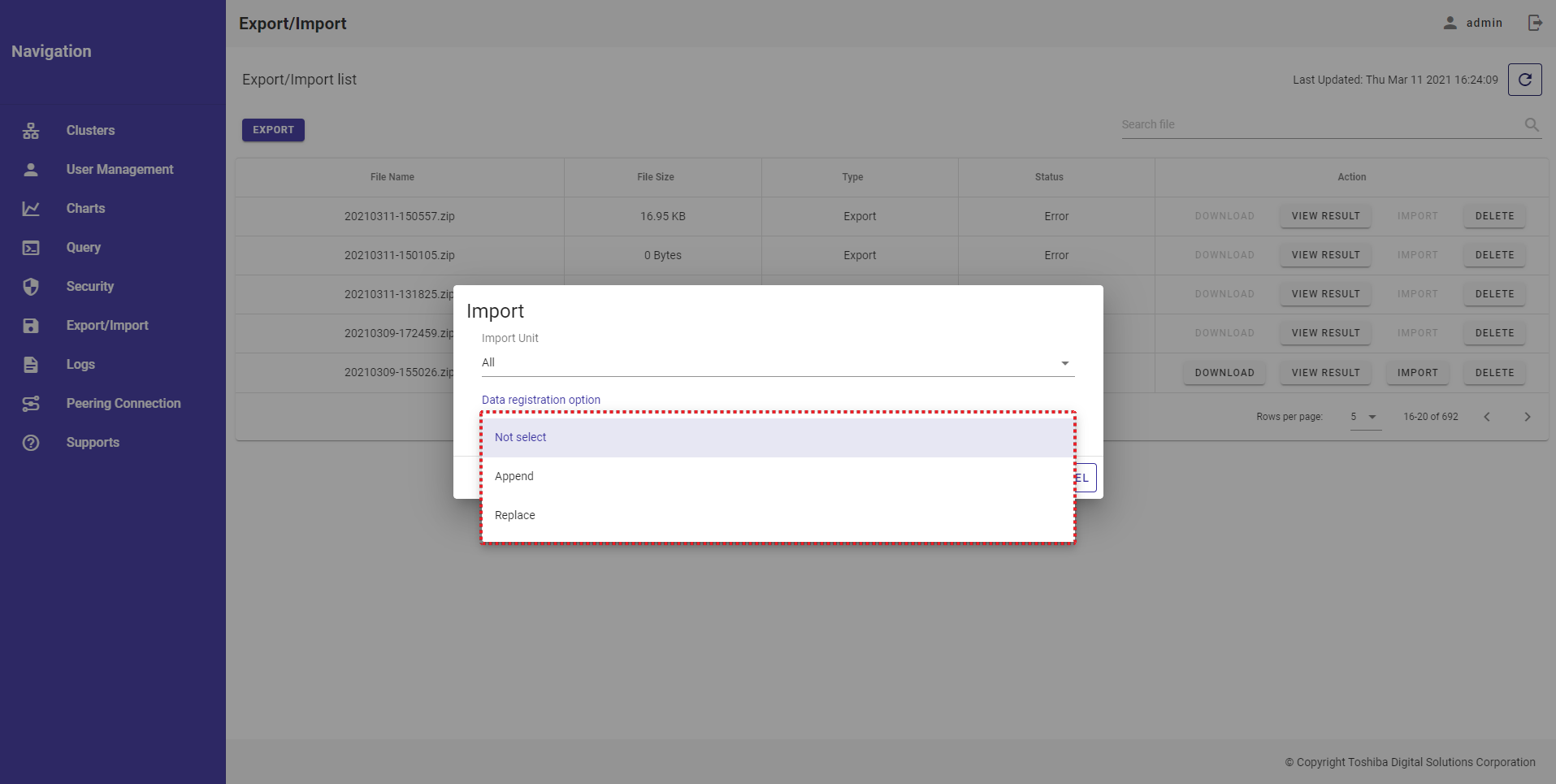Click the Peering Connection icon
The height and width of the screenshot is (784, 1556).
point(31,404)
